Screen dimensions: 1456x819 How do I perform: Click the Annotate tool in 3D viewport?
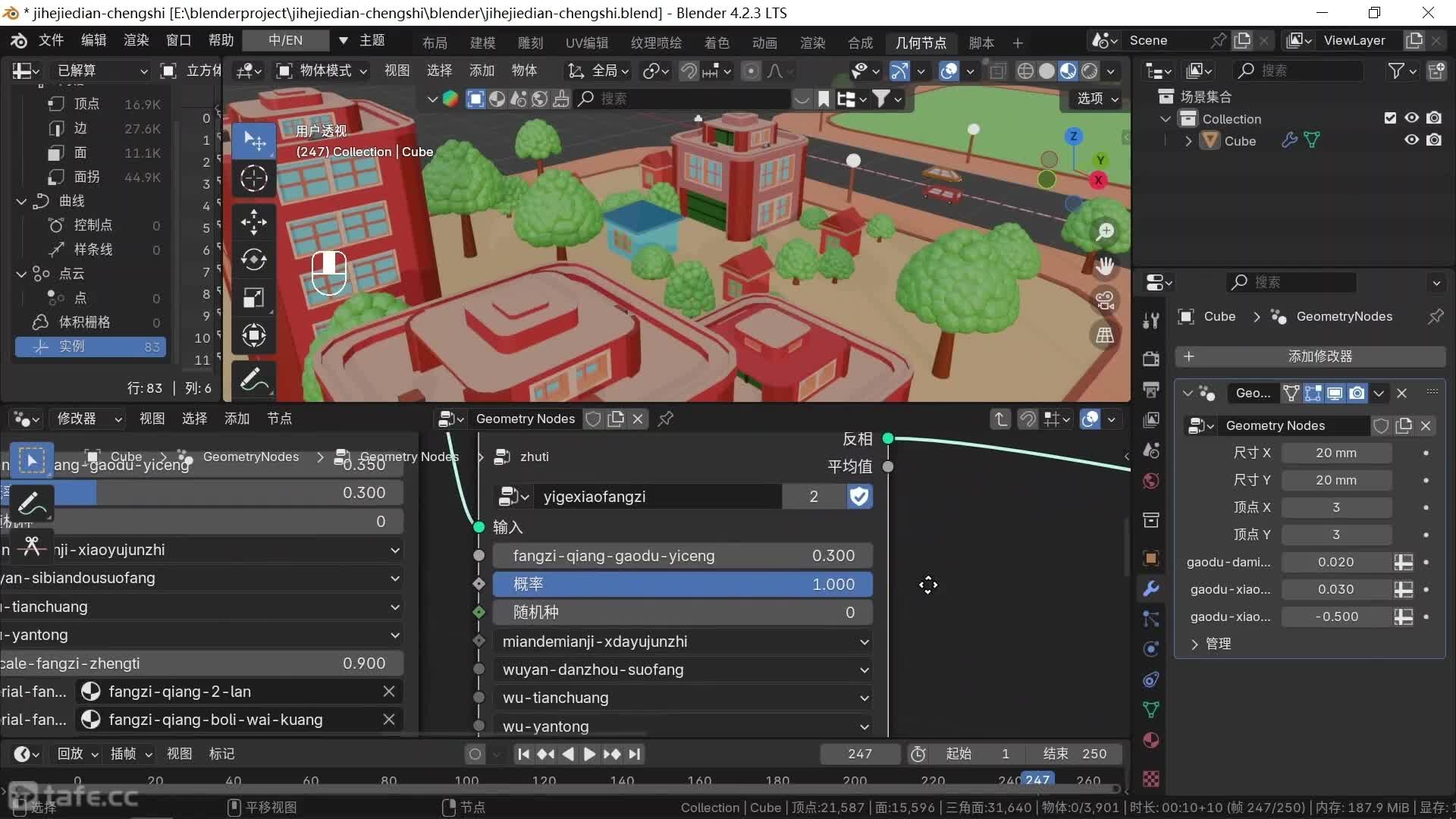coord(253,380)
